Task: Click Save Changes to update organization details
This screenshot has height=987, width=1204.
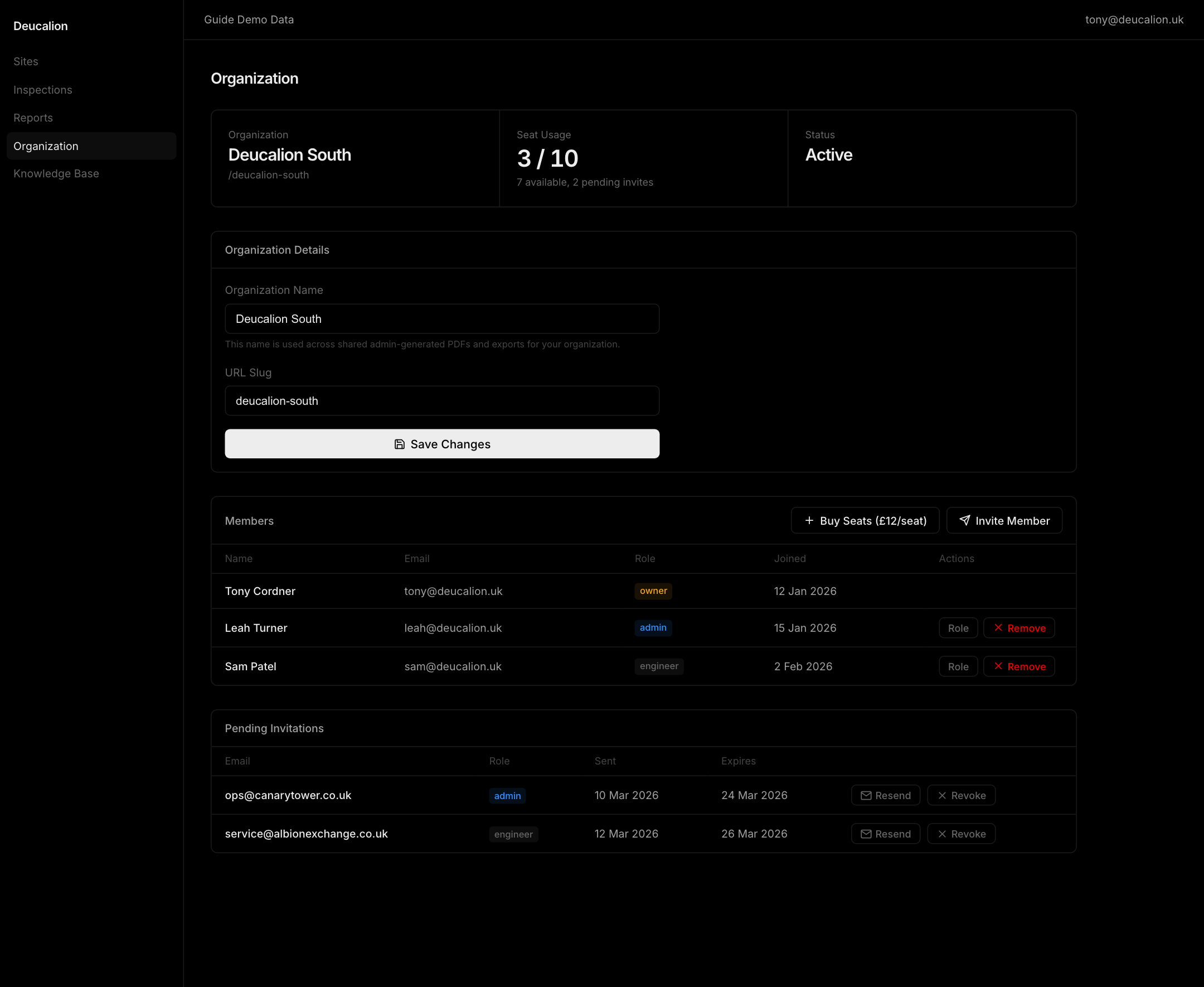Action: (x=442, y=444)
